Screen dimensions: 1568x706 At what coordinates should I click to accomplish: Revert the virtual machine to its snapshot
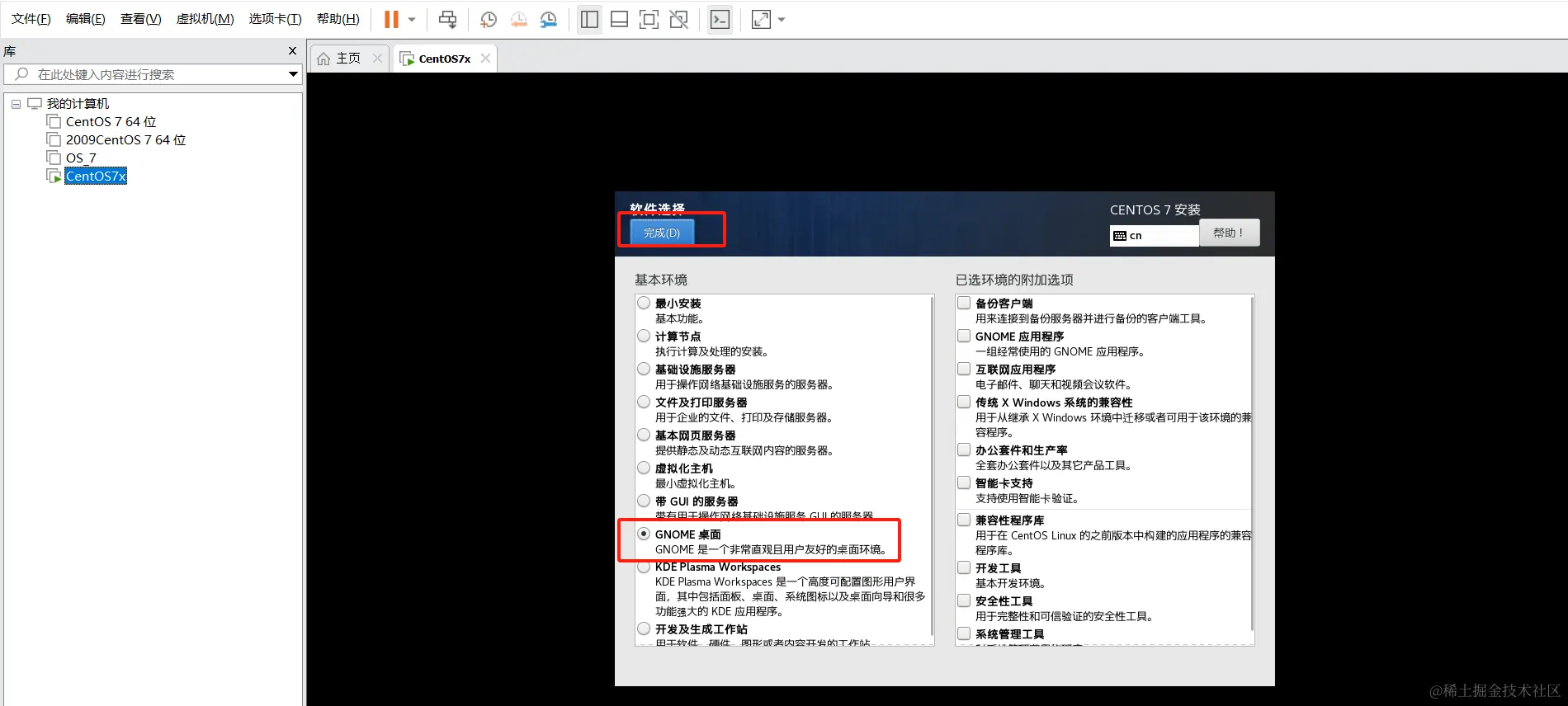[518, 19]
